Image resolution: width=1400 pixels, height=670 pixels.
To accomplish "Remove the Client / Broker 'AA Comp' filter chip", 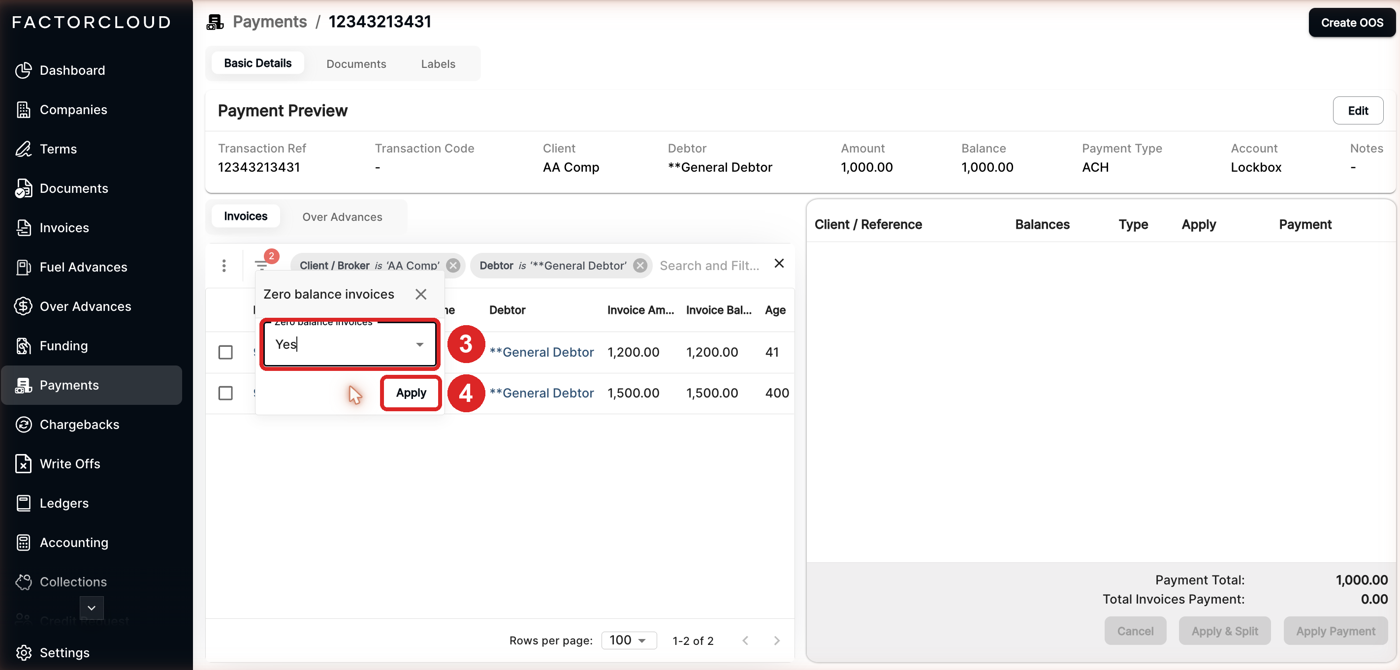I will click(x=453, y=266).
